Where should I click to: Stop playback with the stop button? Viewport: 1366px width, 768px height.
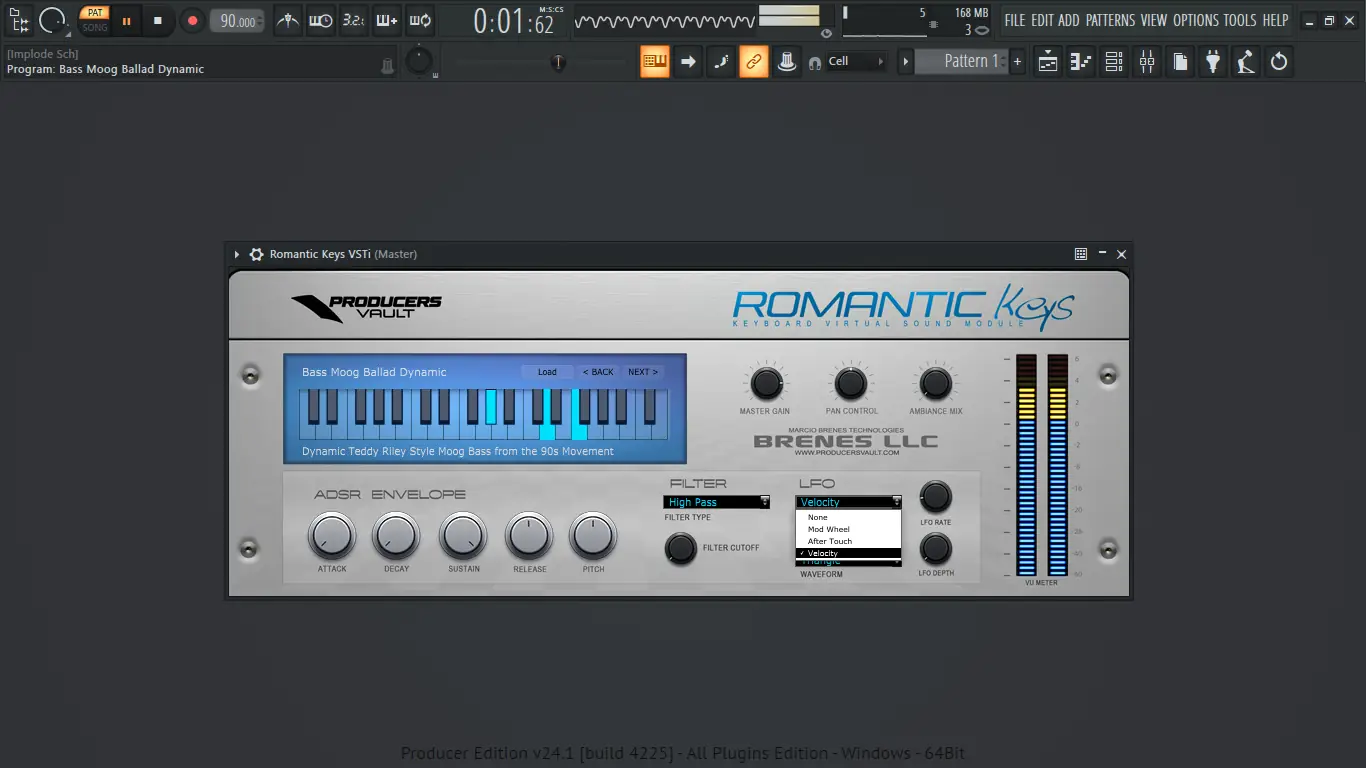157,20
